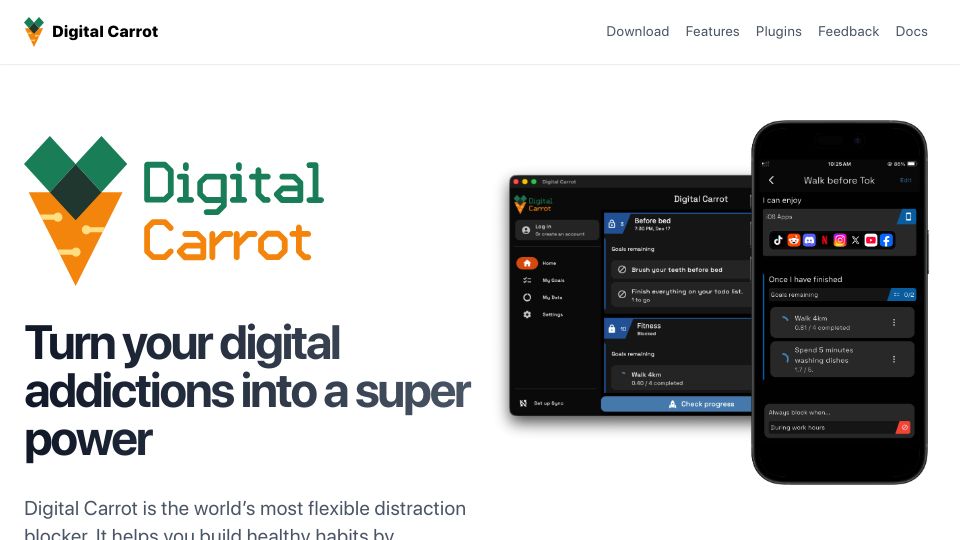960x540 pixels.
Task: Click the YouTube app icon
Action: point(871,241)
